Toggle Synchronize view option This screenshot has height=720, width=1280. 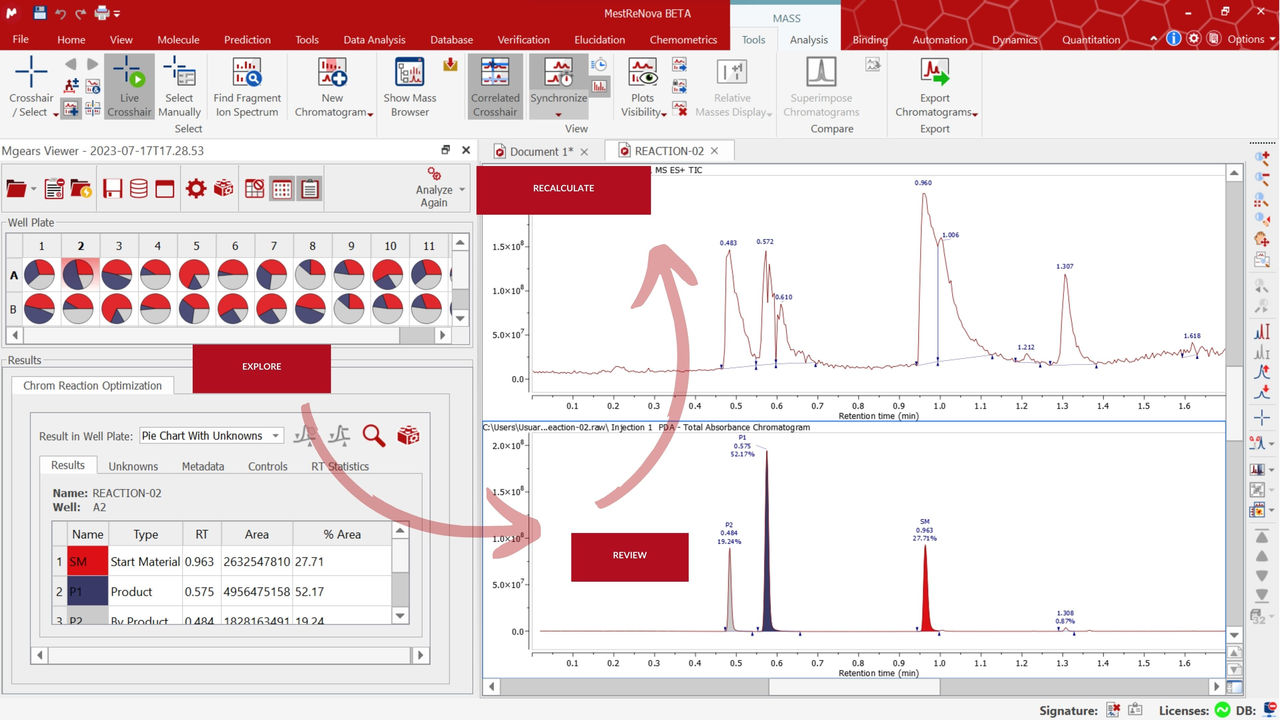point(558,86)
